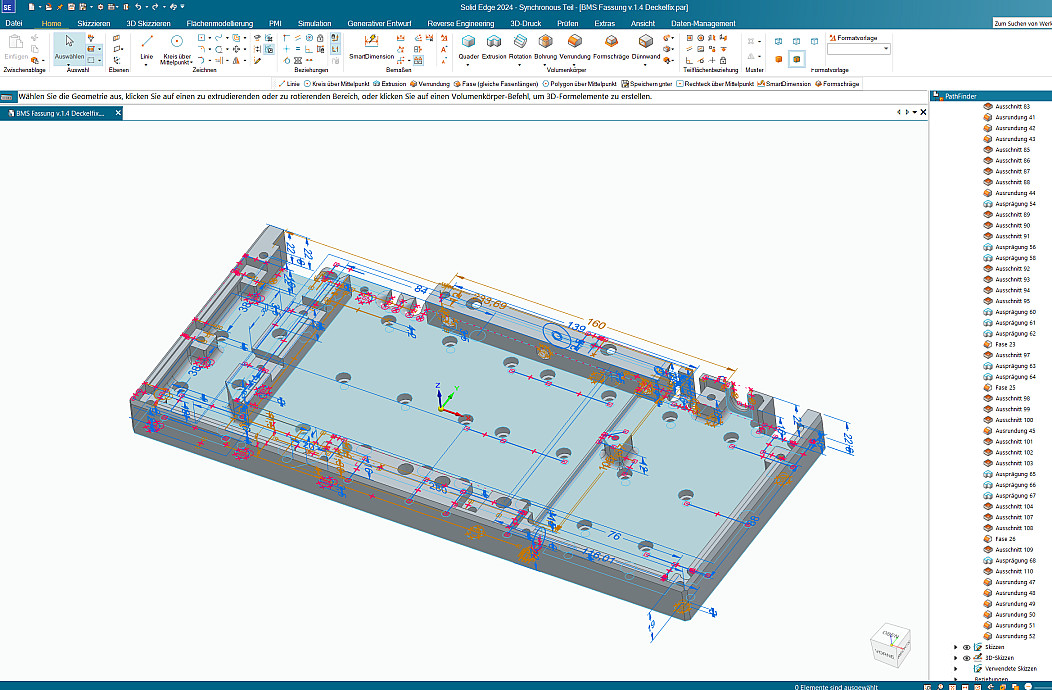
Task: Select Ausrundung 52 in PathFinder
Action: point(1014,636)
